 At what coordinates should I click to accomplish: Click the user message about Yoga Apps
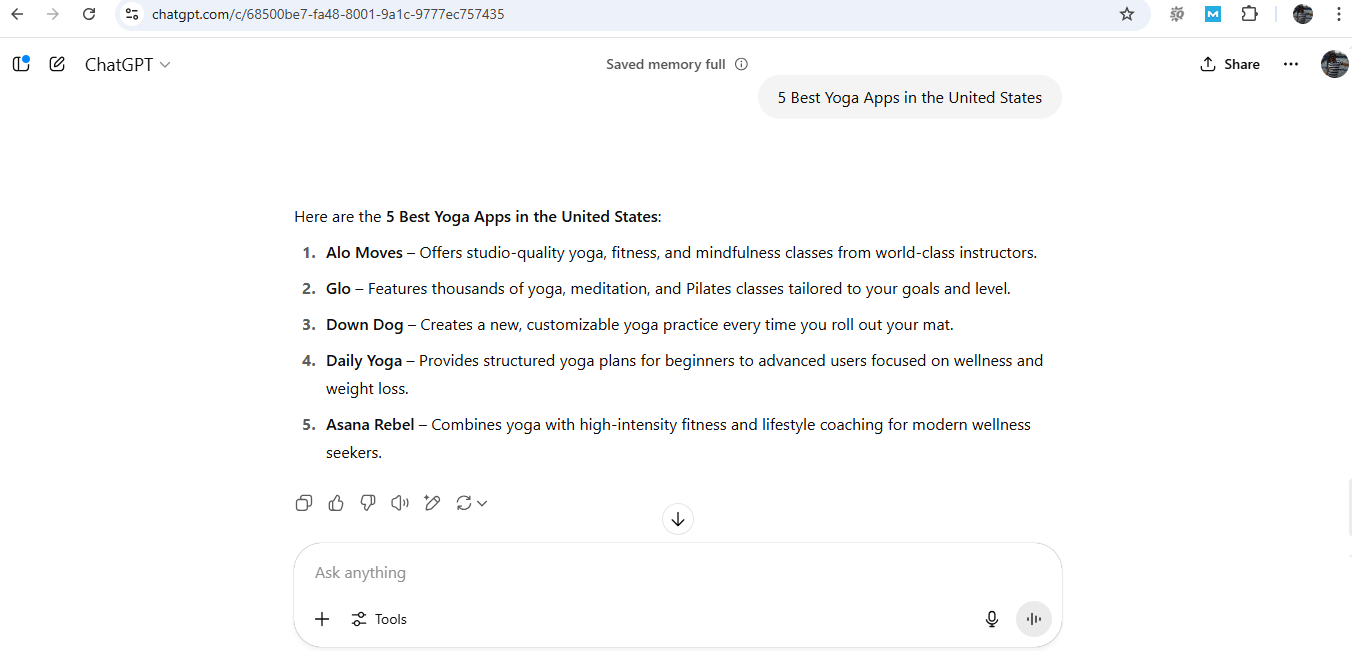click(x=910, y=97)
